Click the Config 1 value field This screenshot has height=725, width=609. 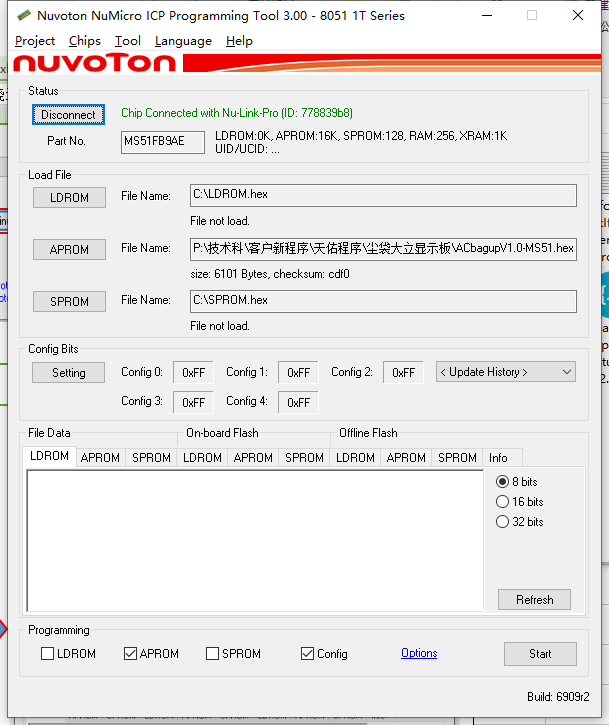point(298,373)
